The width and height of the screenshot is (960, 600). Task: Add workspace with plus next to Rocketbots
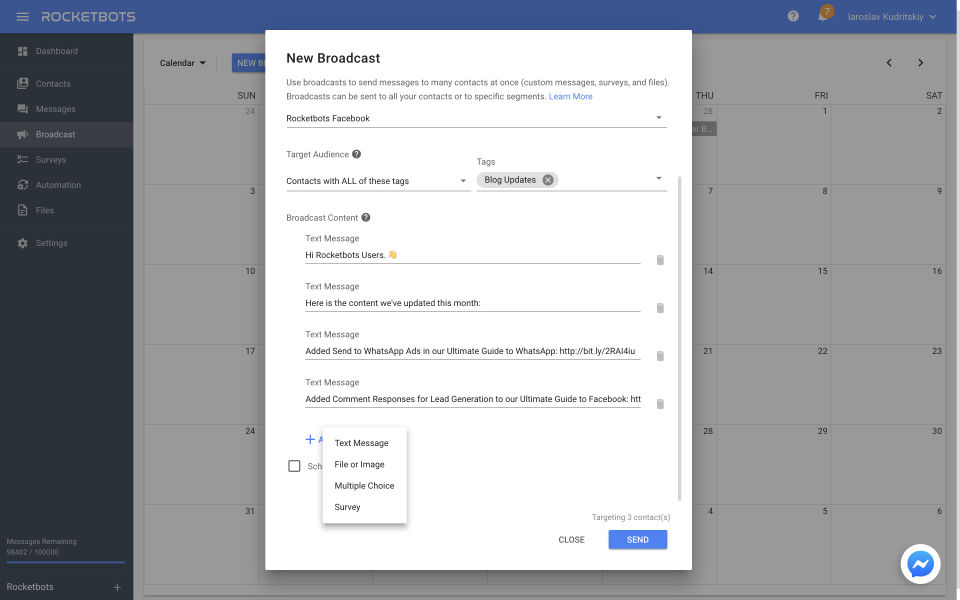117,587
